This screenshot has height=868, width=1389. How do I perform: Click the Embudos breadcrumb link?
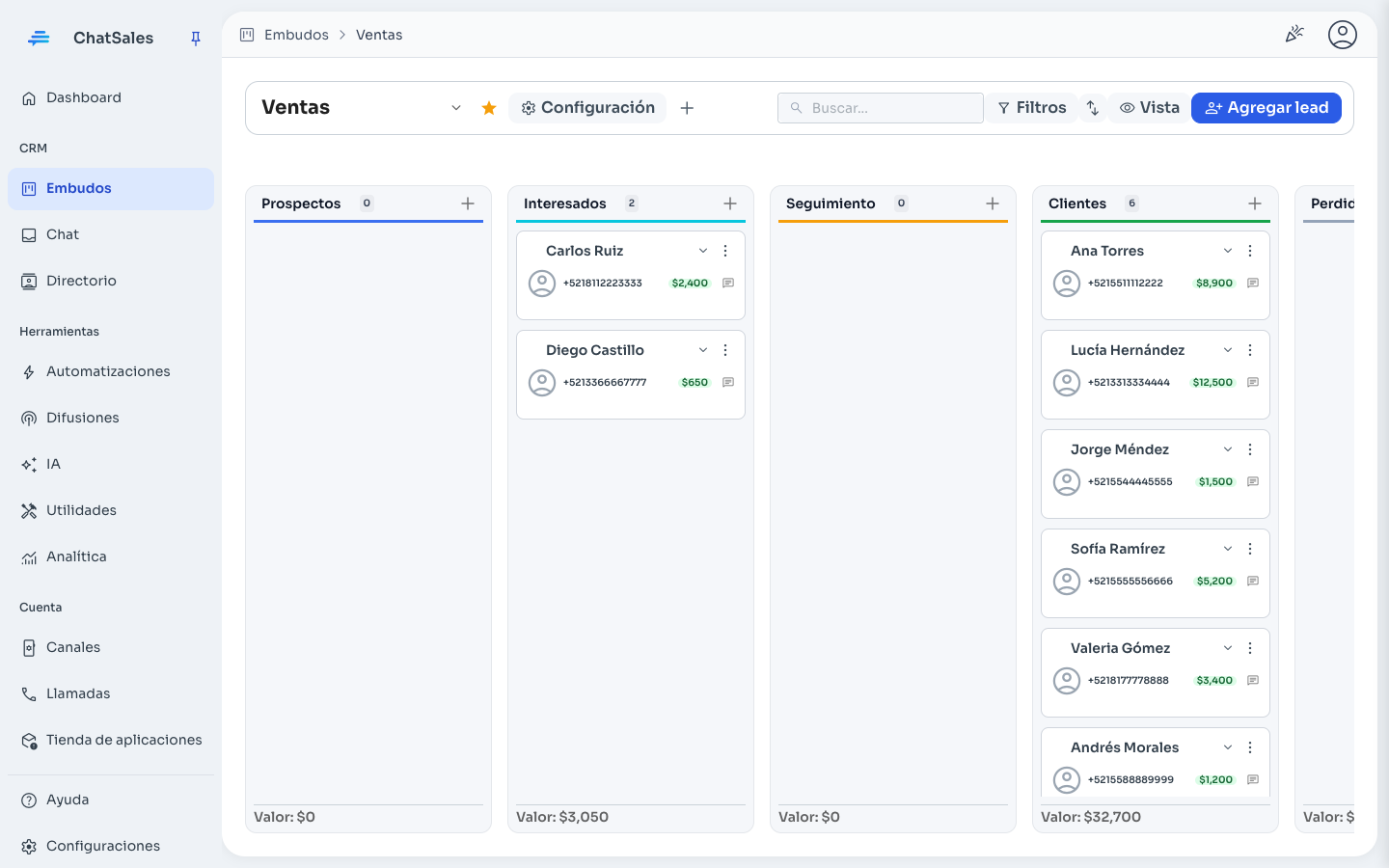point(296,35)
